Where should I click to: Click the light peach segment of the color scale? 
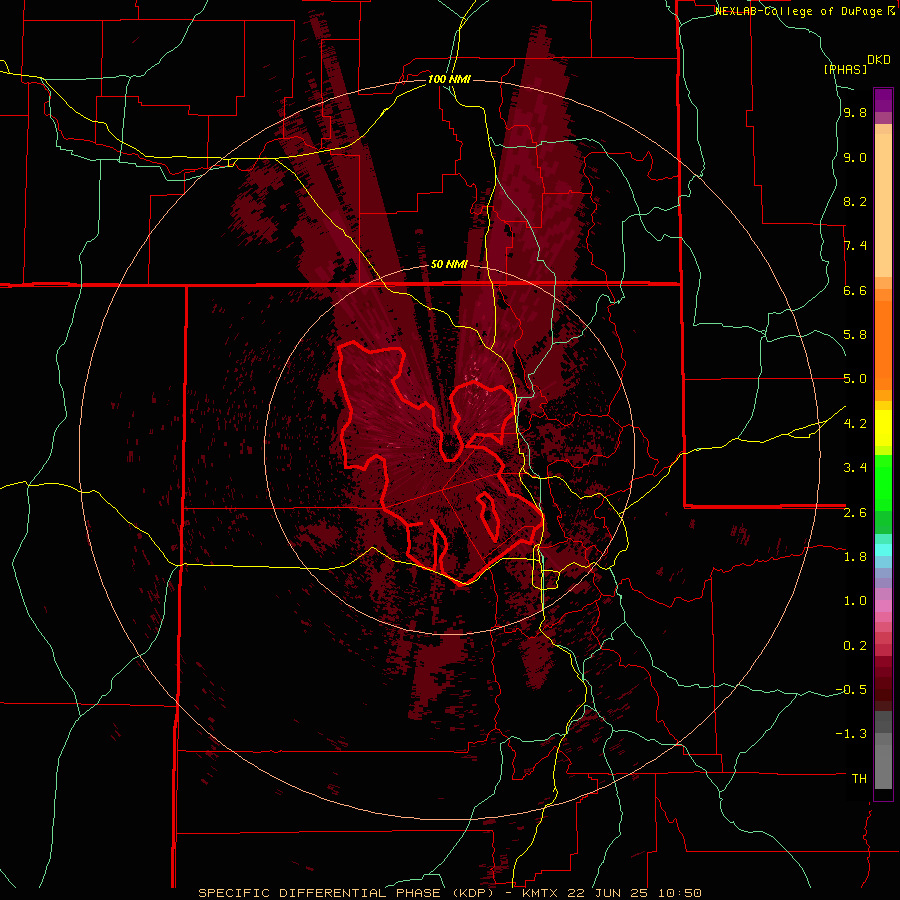point(883,205)
